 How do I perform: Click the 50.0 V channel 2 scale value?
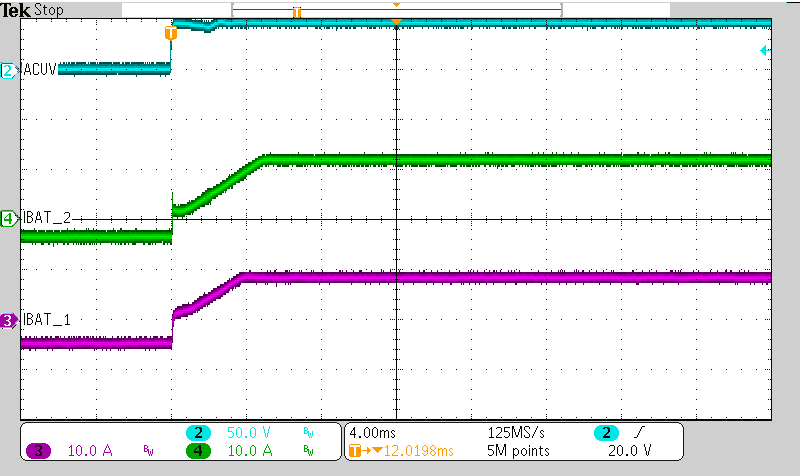click(248, 433)
